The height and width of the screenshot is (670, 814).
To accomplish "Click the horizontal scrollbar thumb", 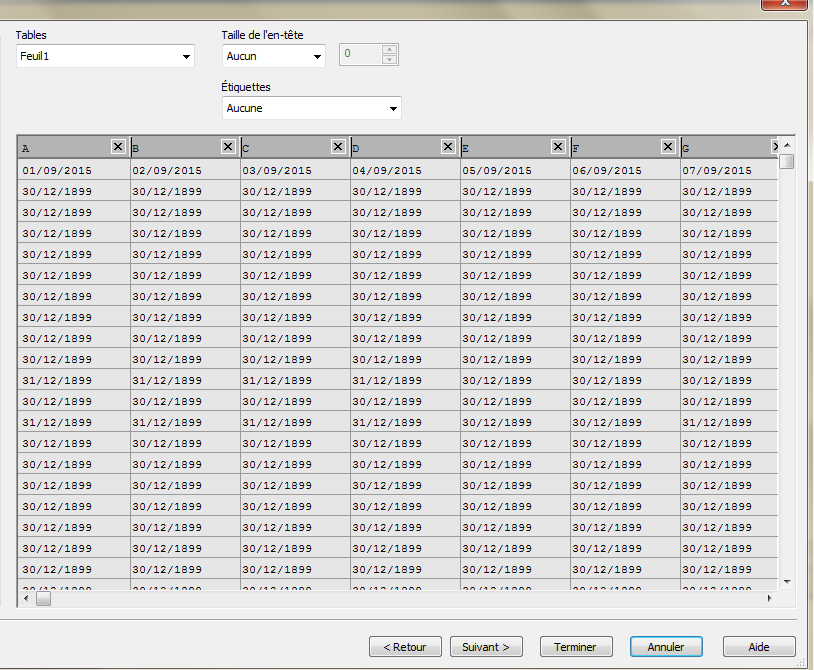I will (43, 598).
